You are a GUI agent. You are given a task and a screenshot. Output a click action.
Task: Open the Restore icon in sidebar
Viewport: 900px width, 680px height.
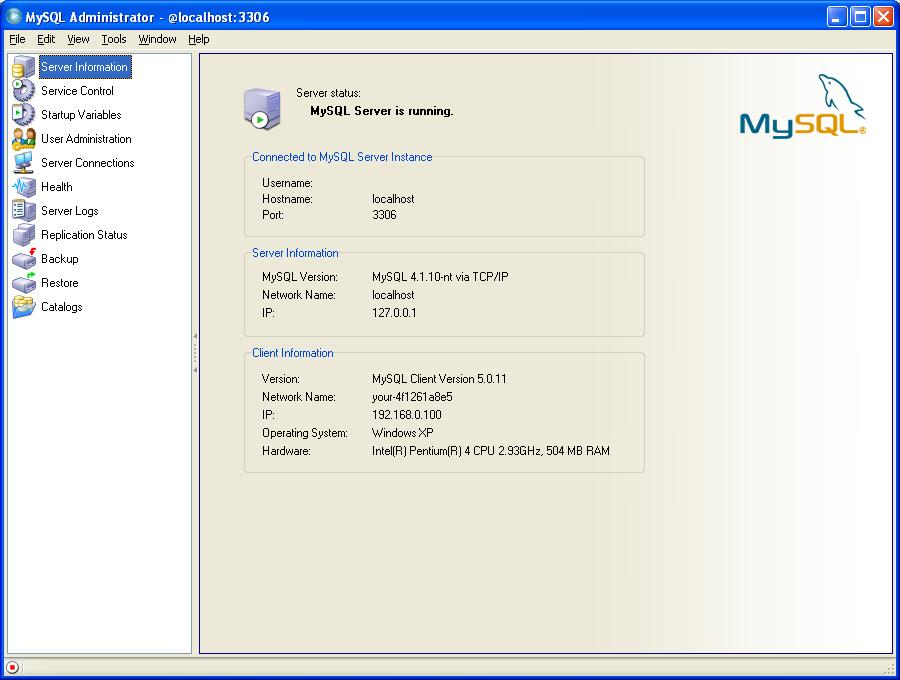[x=24, y=283]
